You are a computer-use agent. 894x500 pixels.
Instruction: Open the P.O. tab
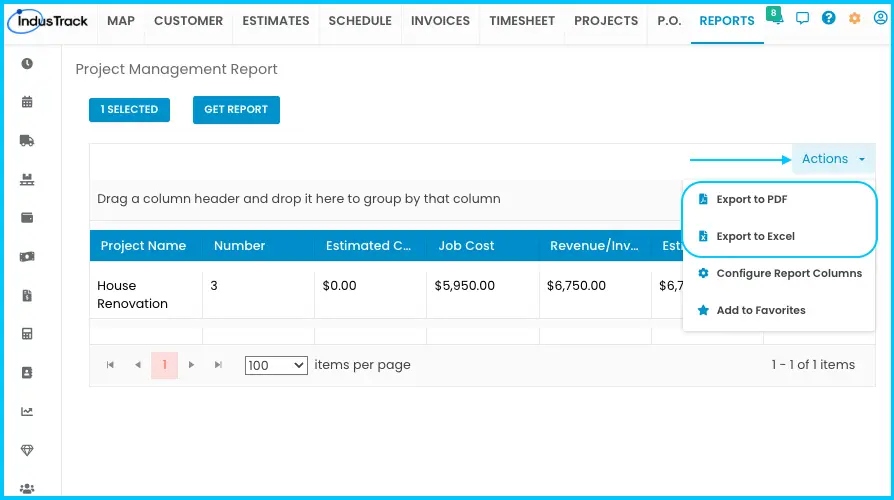click(x=669, y=21)
